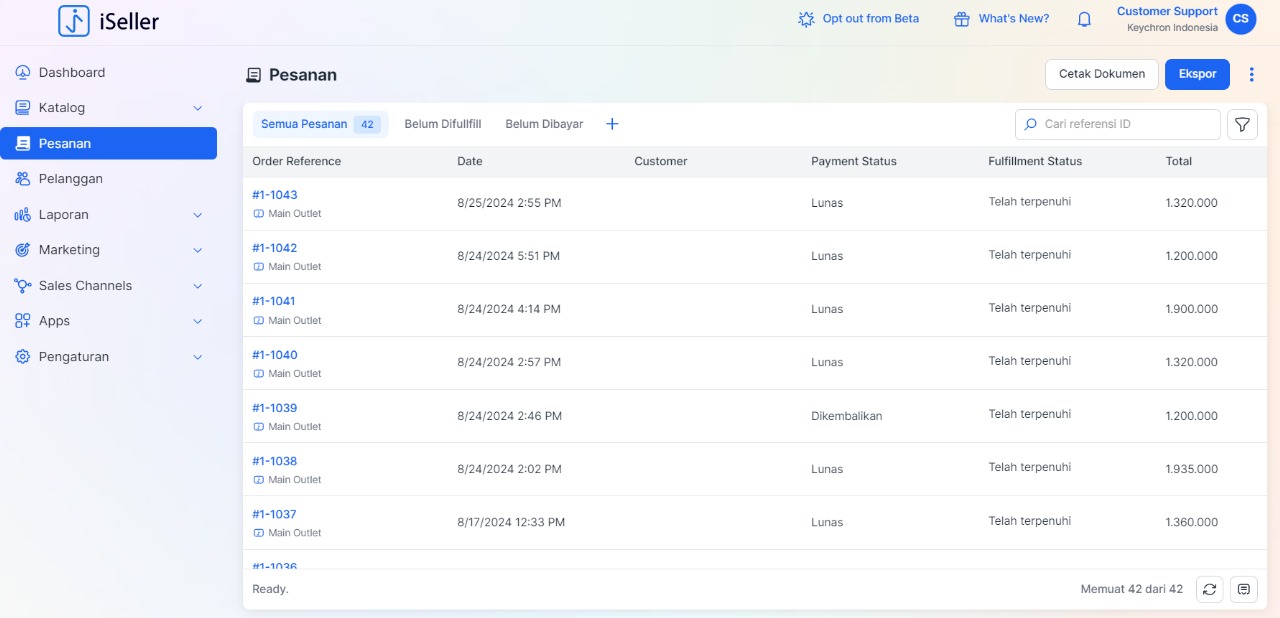Open order #1-1043 link
The image size is (1280, 618).
point(275,195)
